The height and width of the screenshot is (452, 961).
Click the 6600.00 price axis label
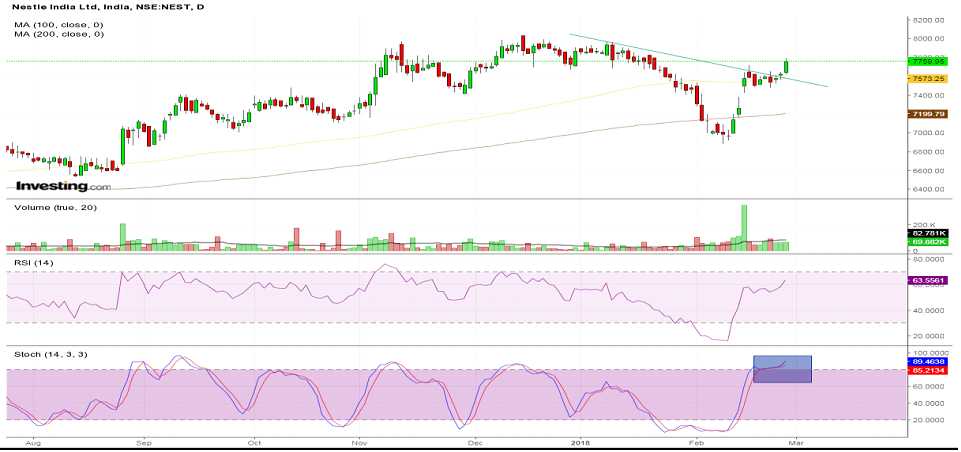[x=927, y=170]
